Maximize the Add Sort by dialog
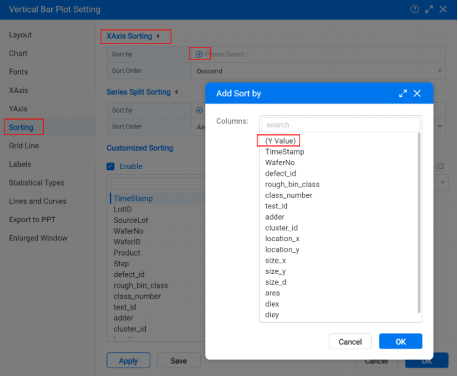Viewport: 458px width, 377px height. (x=403, y=93)
